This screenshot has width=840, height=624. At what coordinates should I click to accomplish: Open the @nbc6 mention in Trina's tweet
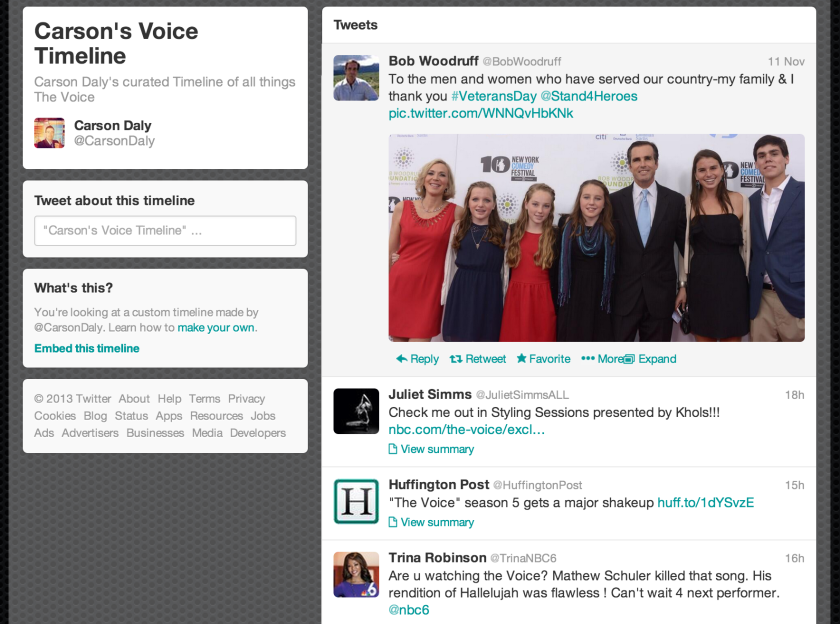tap(409, 610)
